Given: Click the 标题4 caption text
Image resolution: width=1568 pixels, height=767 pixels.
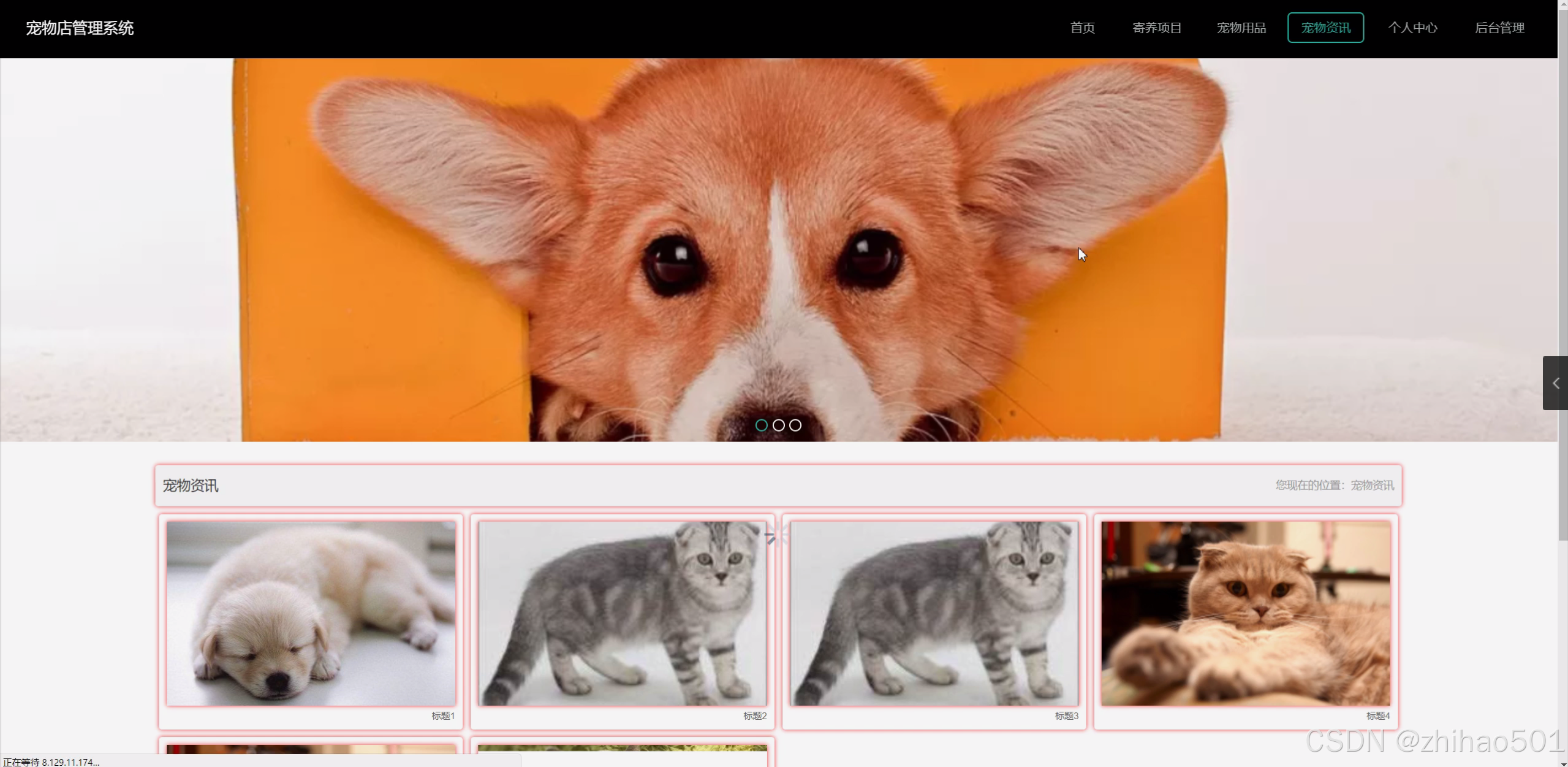Looking at the screenshot, I should coord(1377,715).
